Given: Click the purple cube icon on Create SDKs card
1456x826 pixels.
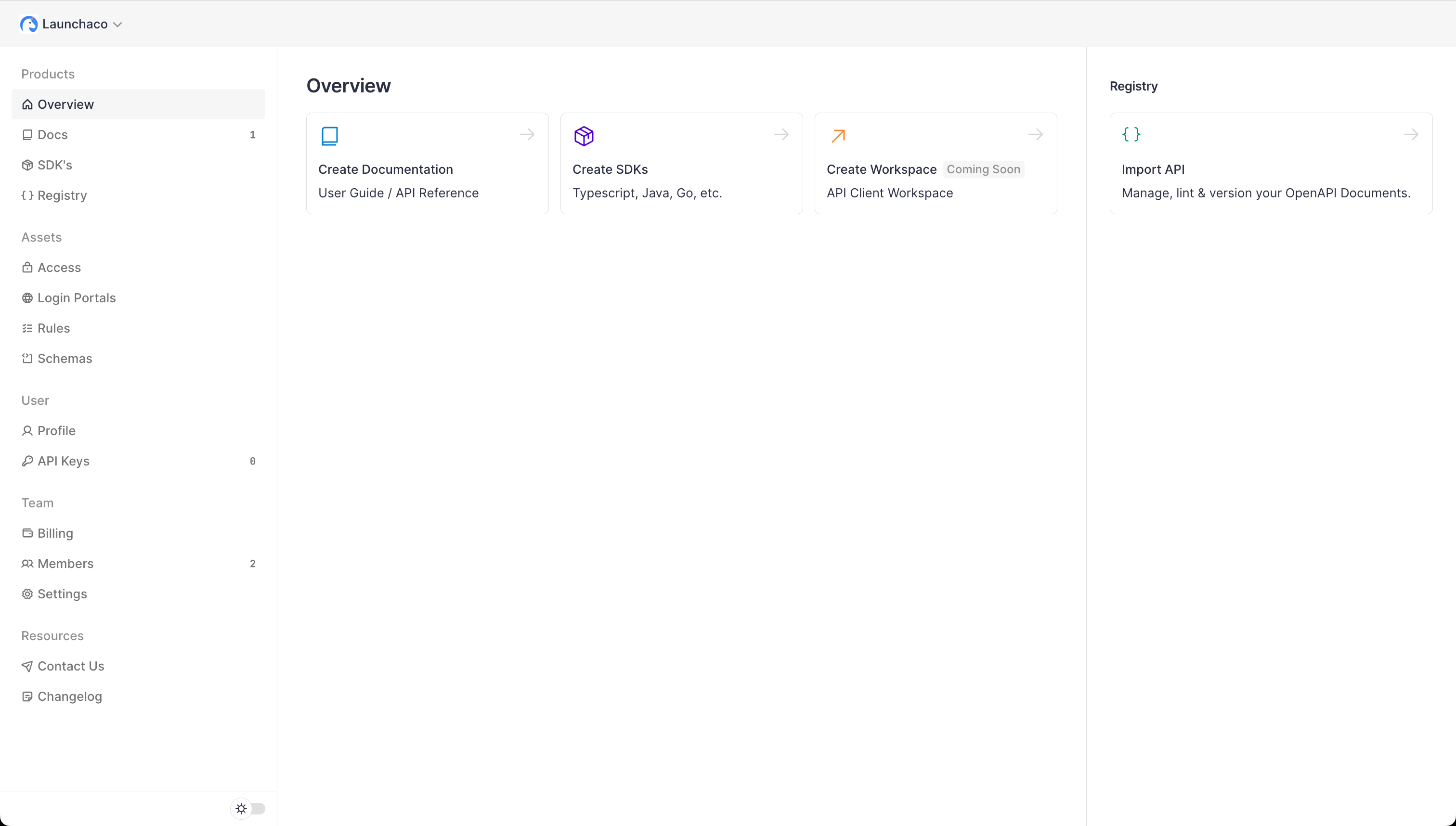Looking at the screenshot, I should click(584, 136).
